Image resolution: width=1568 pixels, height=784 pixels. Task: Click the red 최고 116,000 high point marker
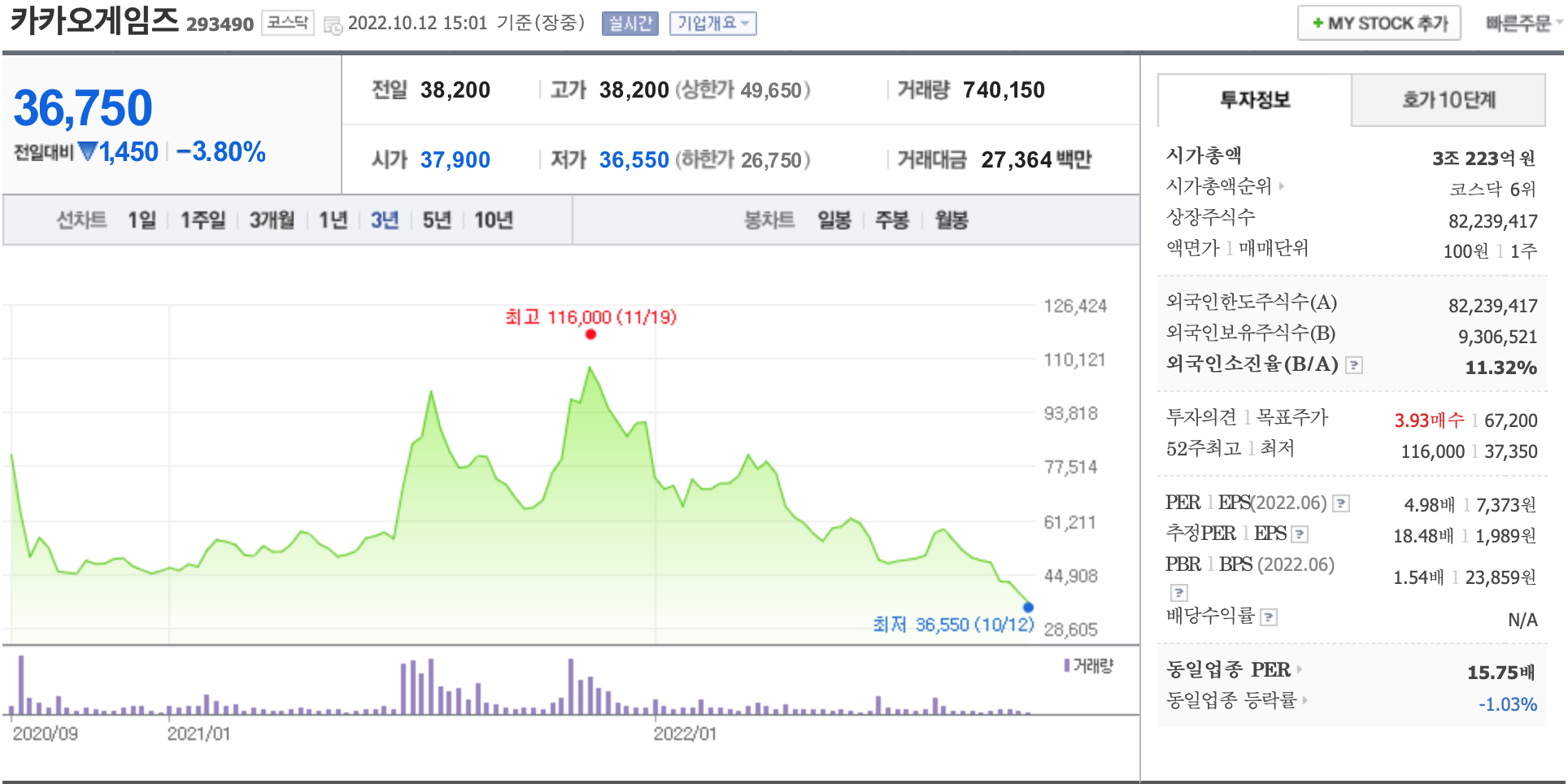point(590,334)
